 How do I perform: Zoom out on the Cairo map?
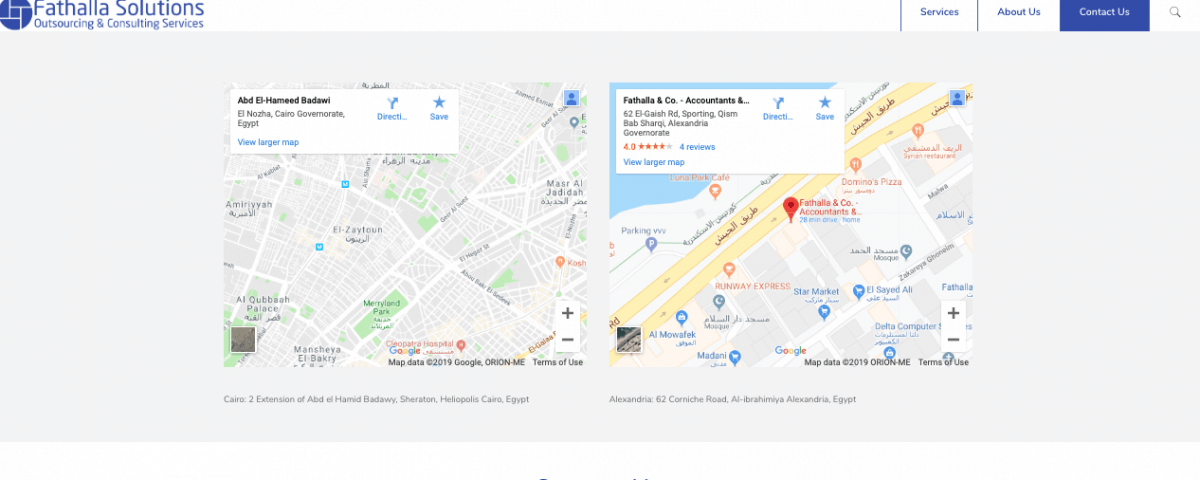(x=567, y=340)
